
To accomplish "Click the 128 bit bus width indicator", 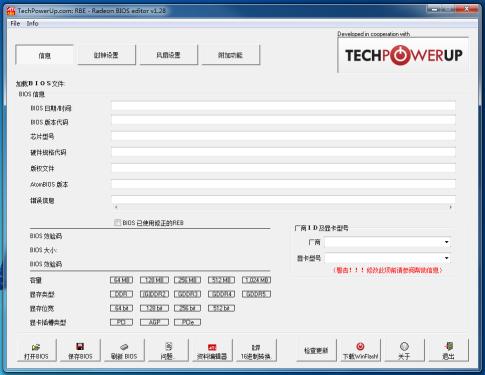I will pyautogui.click(x=154, y=308).
